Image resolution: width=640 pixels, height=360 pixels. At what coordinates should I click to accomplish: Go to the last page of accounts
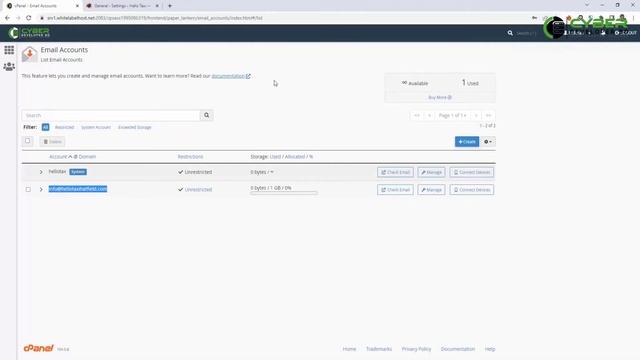click(488, 116)
